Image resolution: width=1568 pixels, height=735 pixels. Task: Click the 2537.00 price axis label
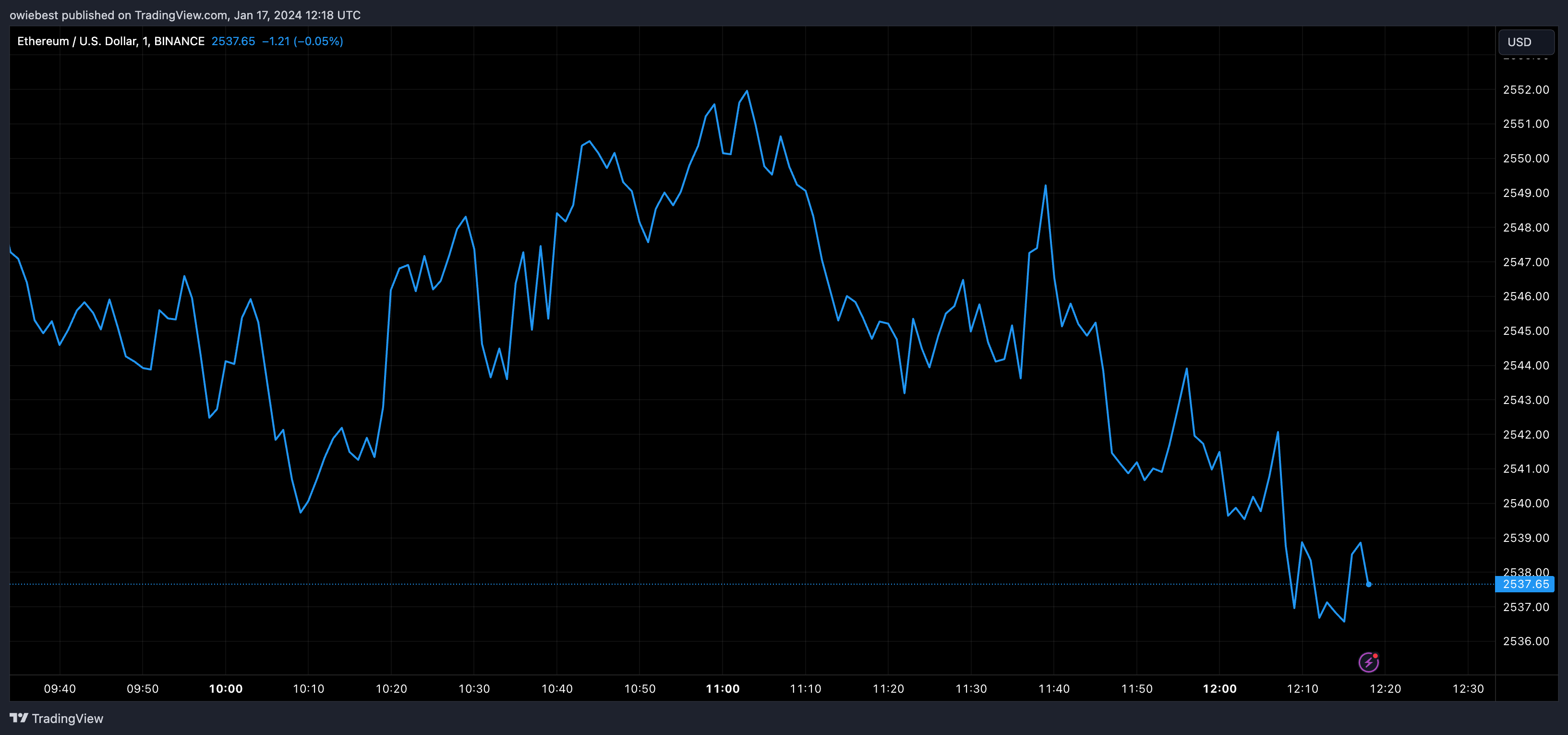point(1526,607)
